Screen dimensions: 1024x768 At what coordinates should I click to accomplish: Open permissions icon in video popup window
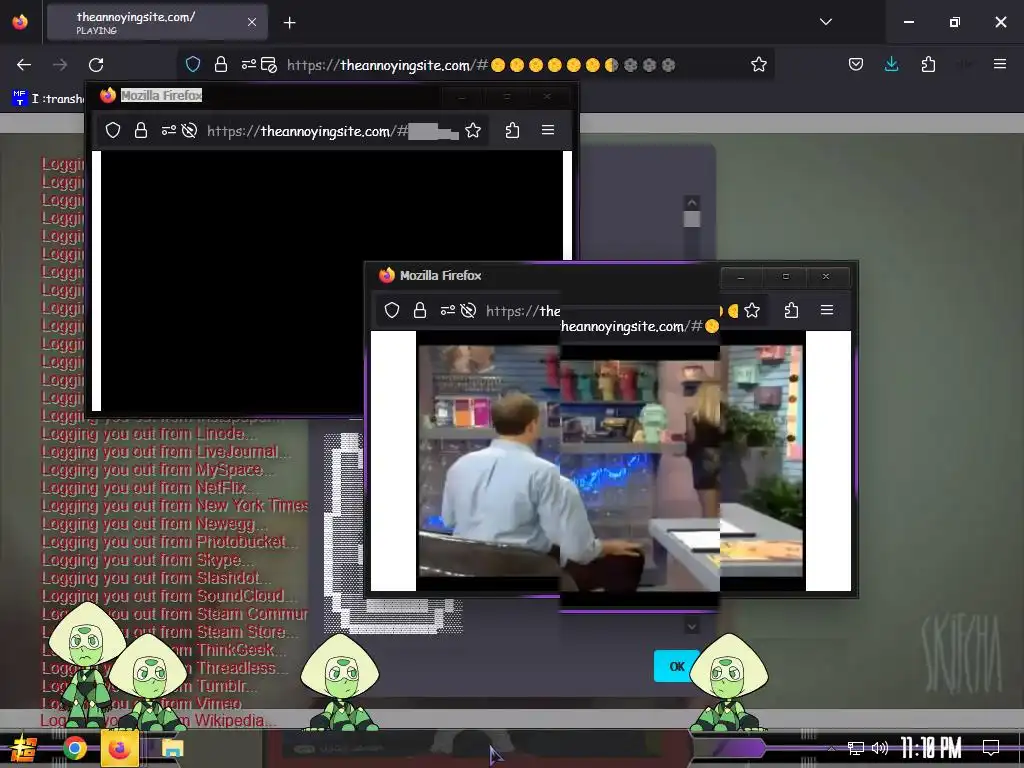(x=447, y=310)
